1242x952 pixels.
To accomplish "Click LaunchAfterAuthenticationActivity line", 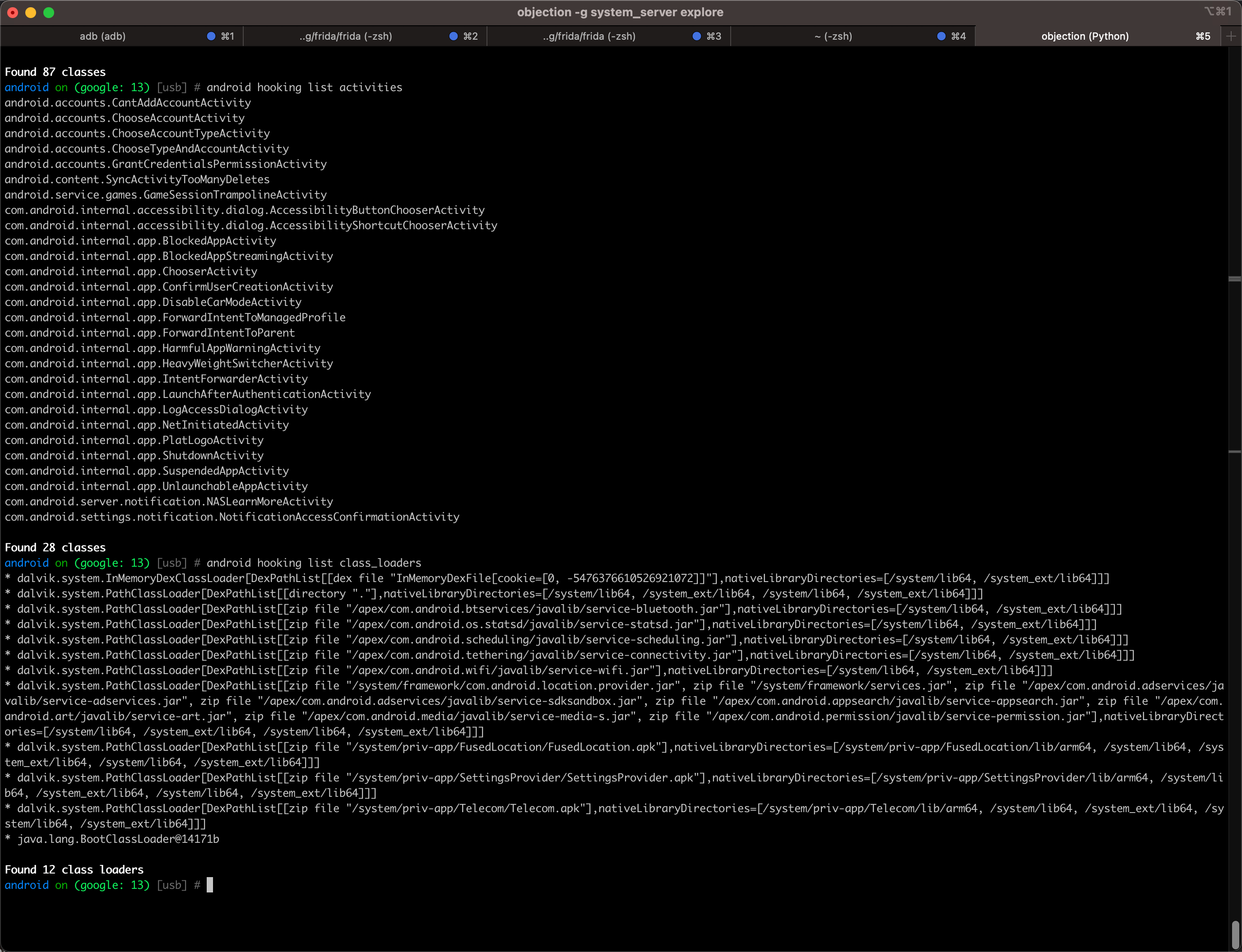I will point(188,393).
